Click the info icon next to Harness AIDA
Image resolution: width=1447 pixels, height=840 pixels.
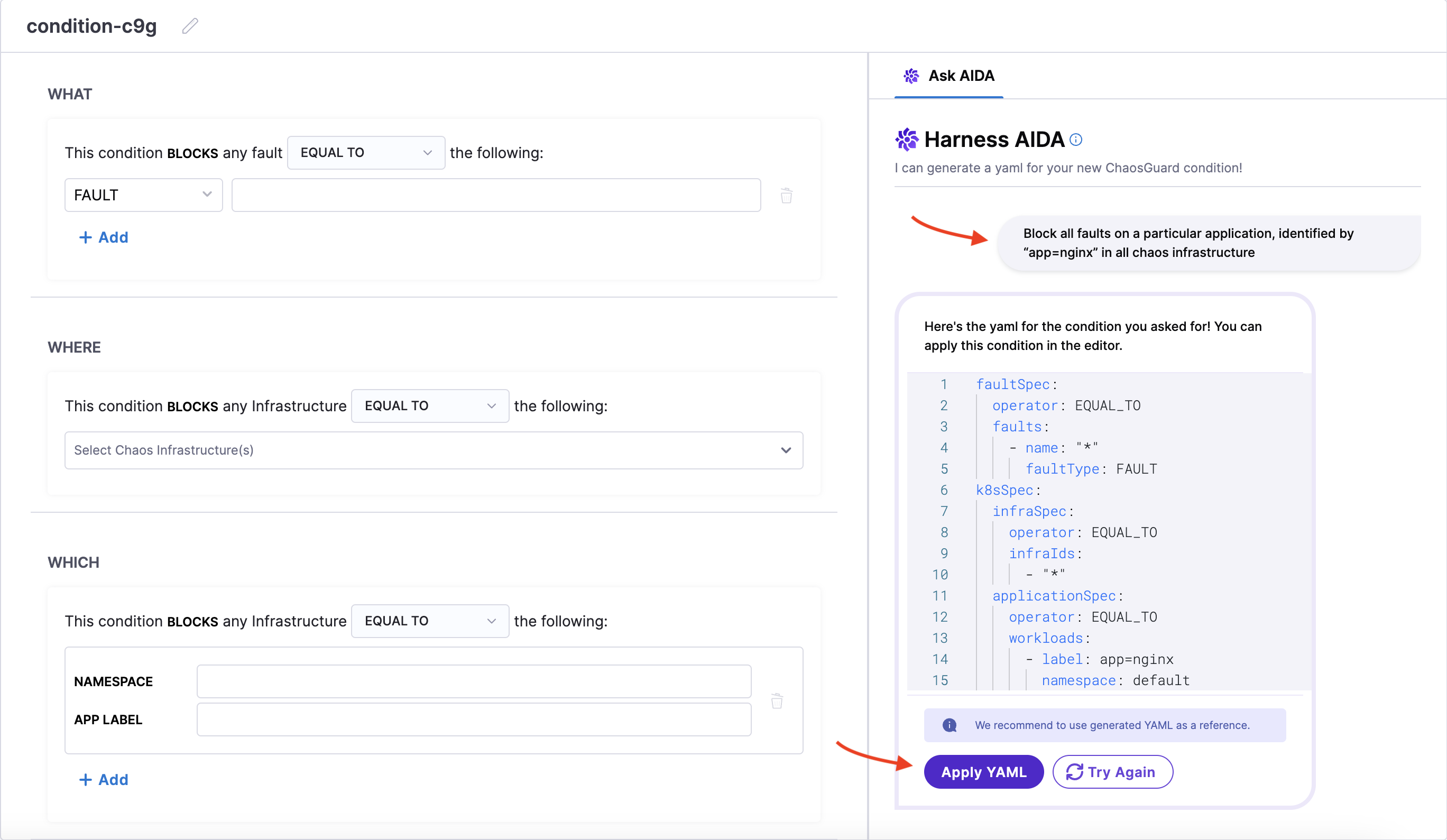[x=1076, y=140]
